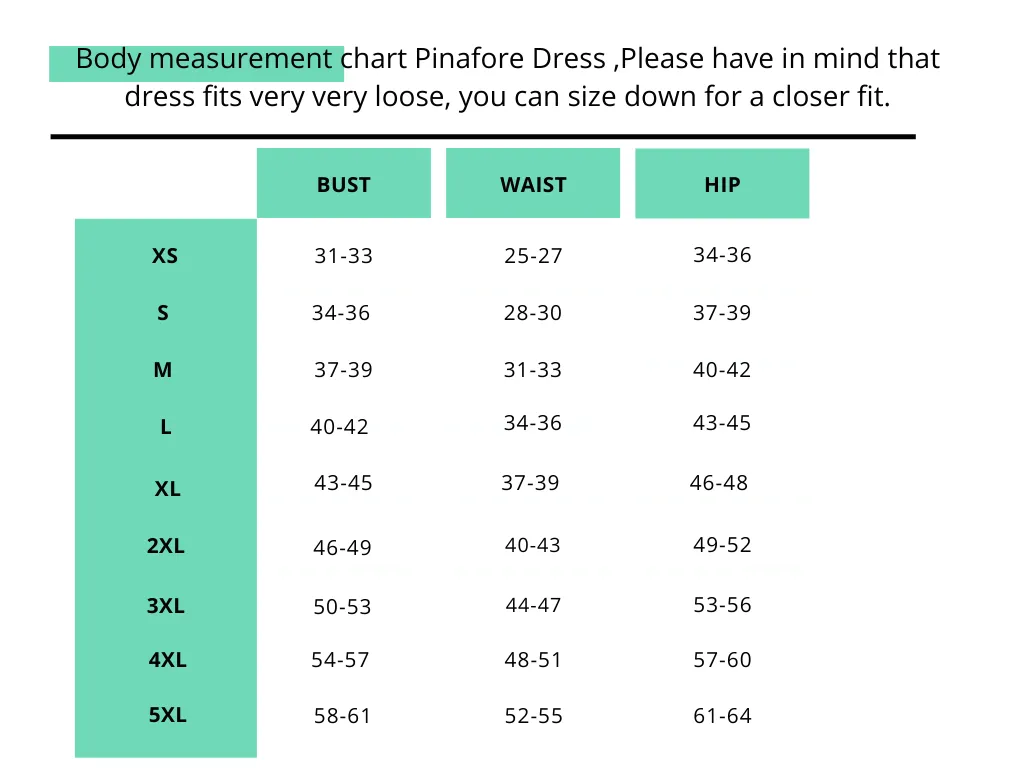Choose the 5XL size row label

[168, 716]
